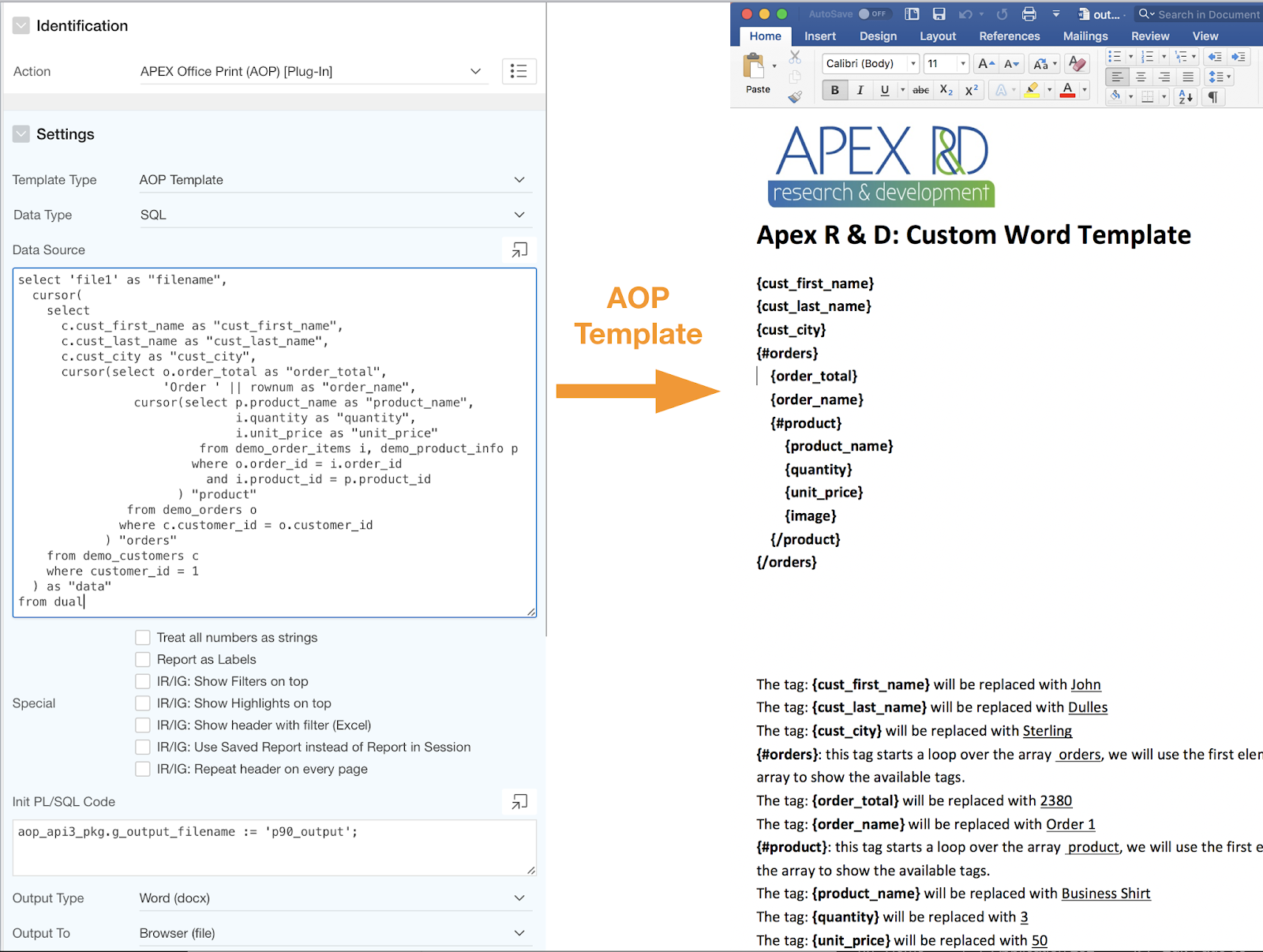Click the Init PL/SQL Code text field
Image resolution: width=1263 pixels, height=952 pixels.
point(275,847)
